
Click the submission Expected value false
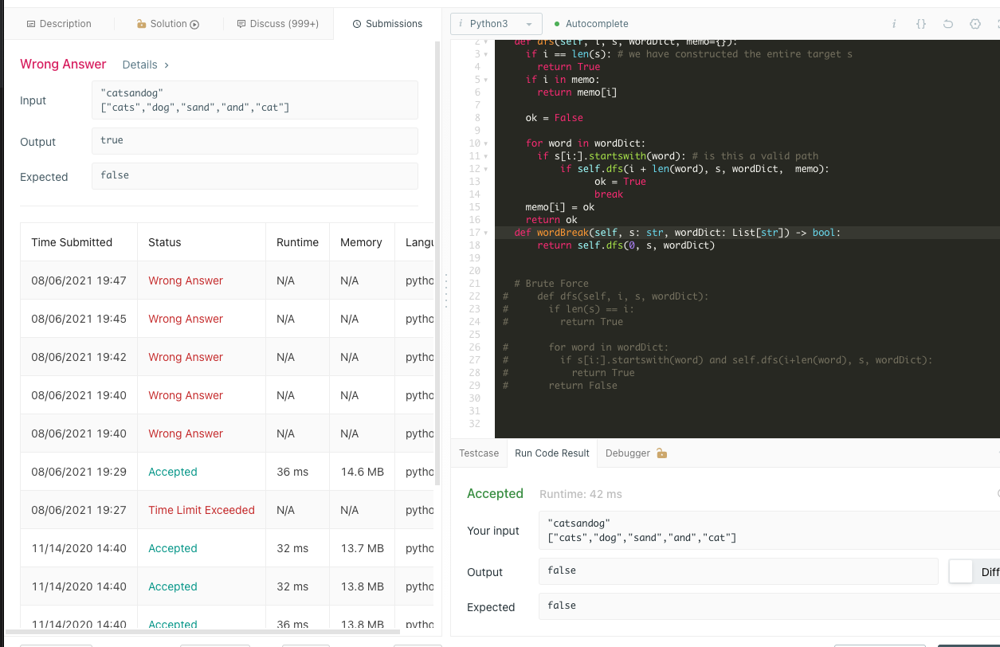254,175
